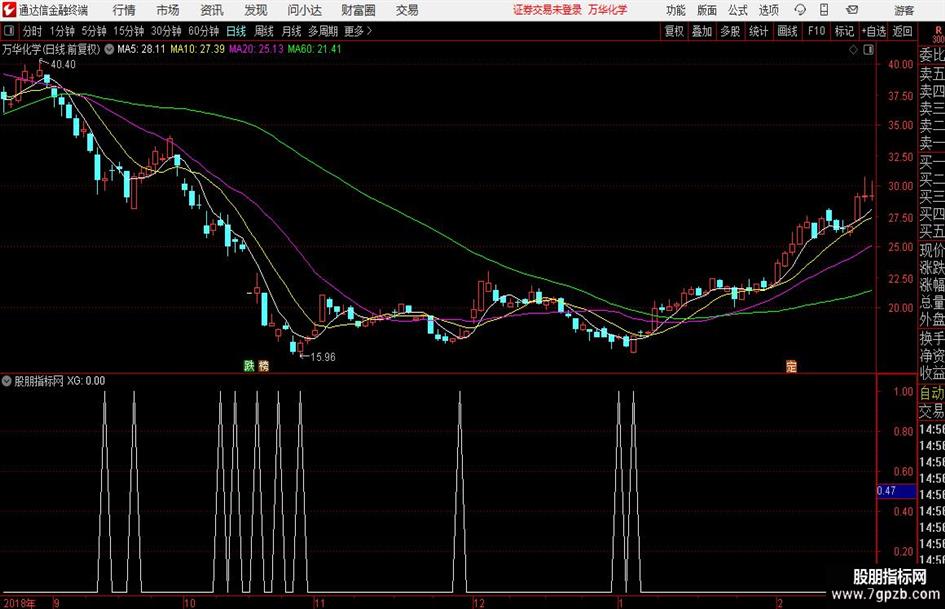Click the MA60: 21.41 label
The image size is (945, 609).
315,49
